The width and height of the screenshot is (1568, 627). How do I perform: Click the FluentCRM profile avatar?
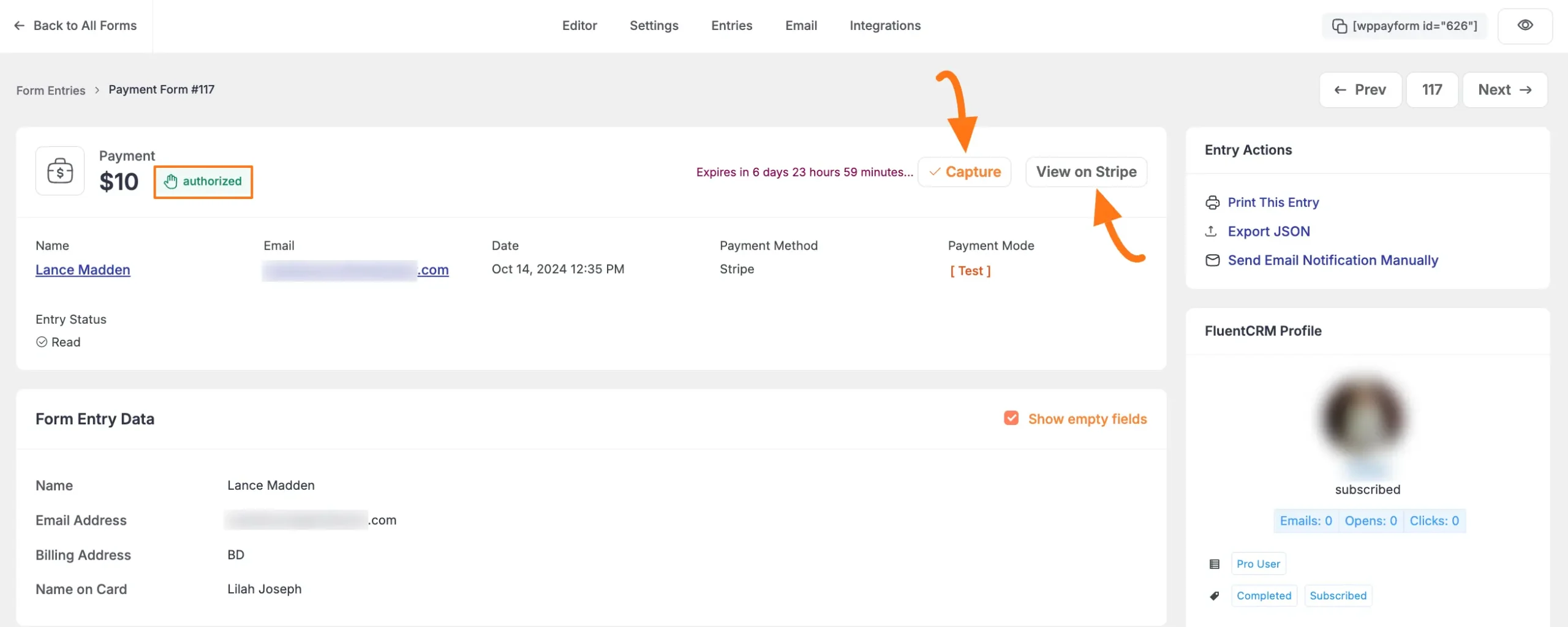click(1365, 418)
